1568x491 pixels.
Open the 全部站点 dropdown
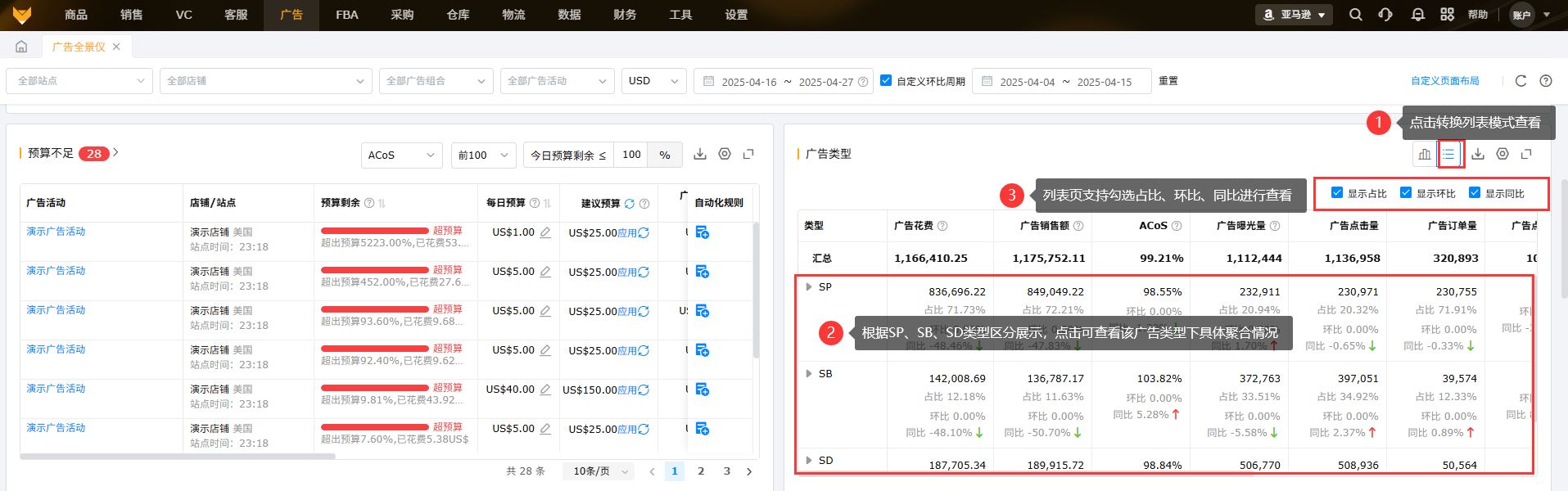point(79,81)
